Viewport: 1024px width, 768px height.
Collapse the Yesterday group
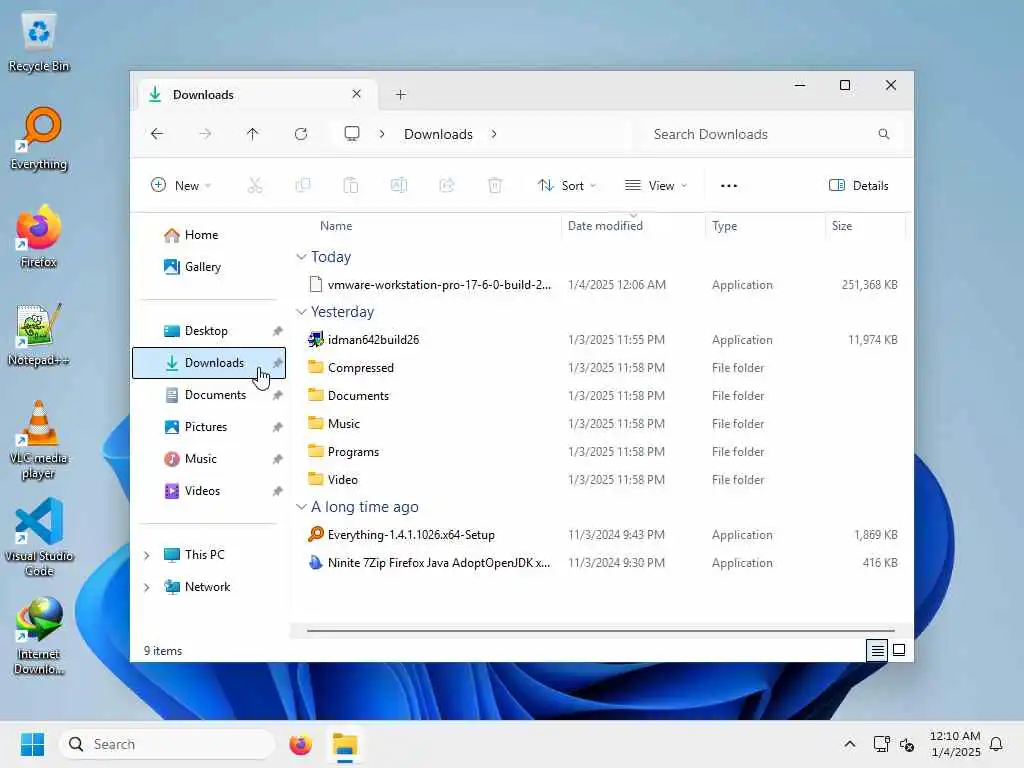click(301, 312)
